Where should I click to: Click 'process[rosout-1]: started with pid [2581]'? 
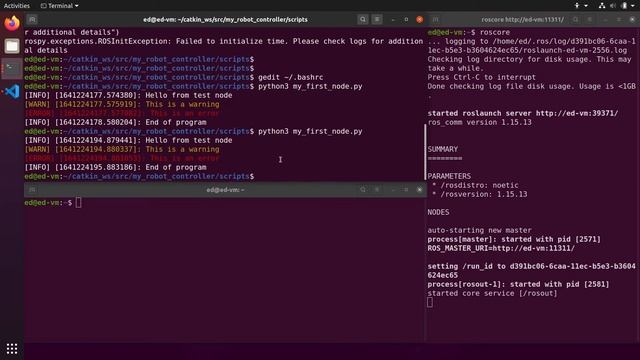518,284
